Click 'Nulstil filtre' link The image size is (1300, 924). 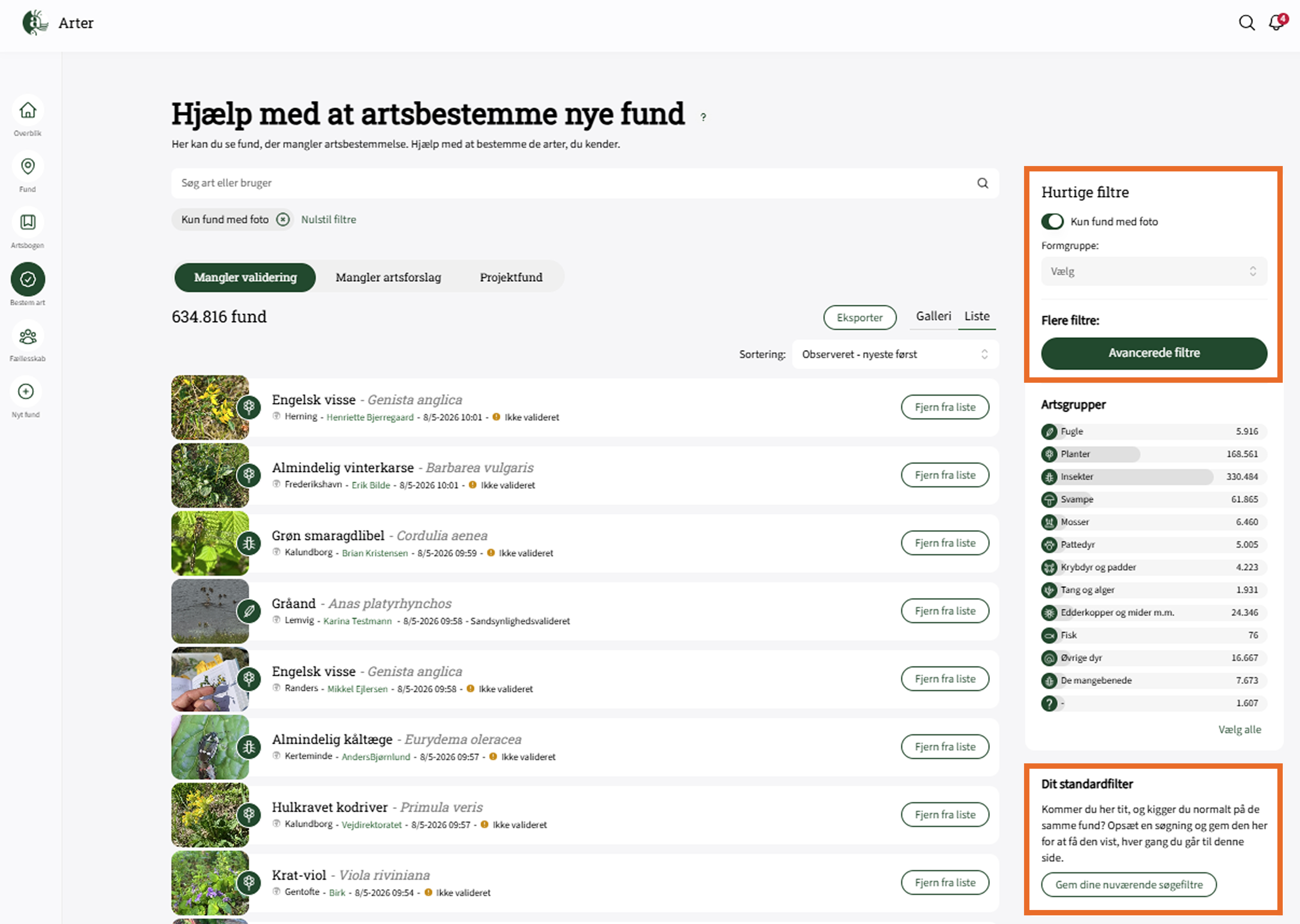click(329, 220)
